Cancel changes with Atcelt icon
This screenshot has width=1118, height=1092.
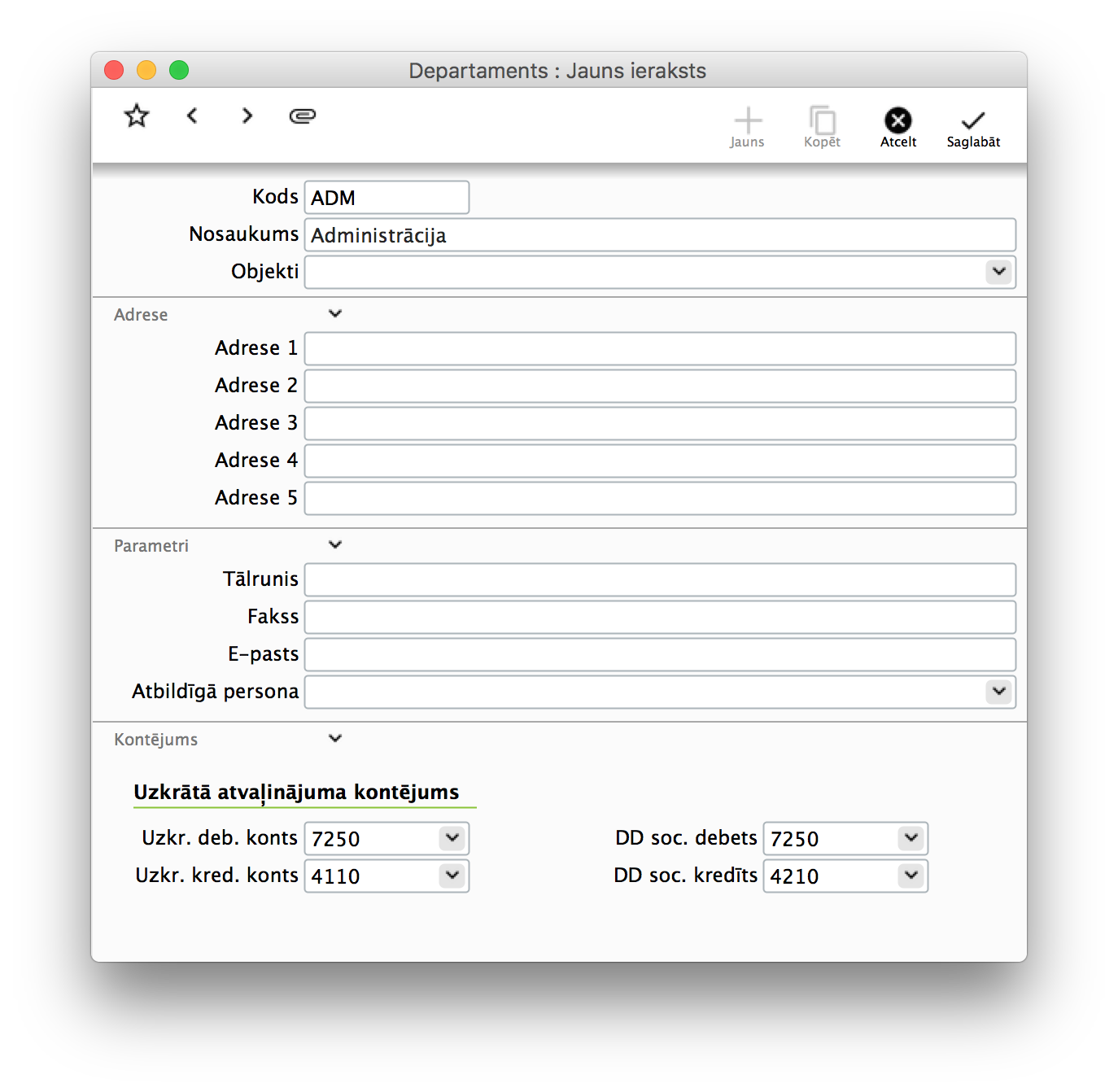pos(897,122)
